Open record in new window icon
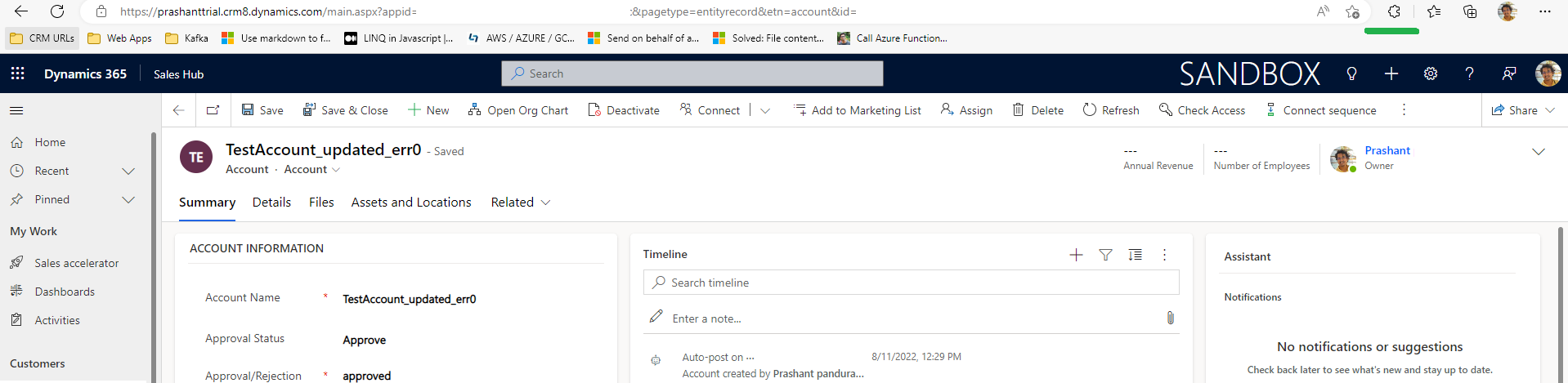 tap(213, 110)
